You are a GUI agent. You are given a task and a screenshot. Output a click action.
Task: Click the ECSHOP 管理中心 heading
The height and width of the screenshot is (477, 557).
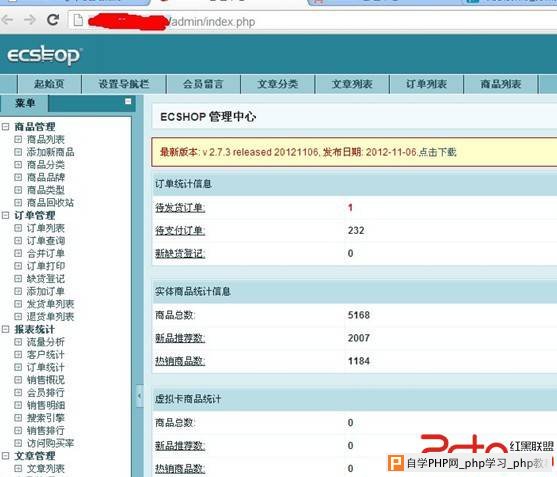(208, 117)
